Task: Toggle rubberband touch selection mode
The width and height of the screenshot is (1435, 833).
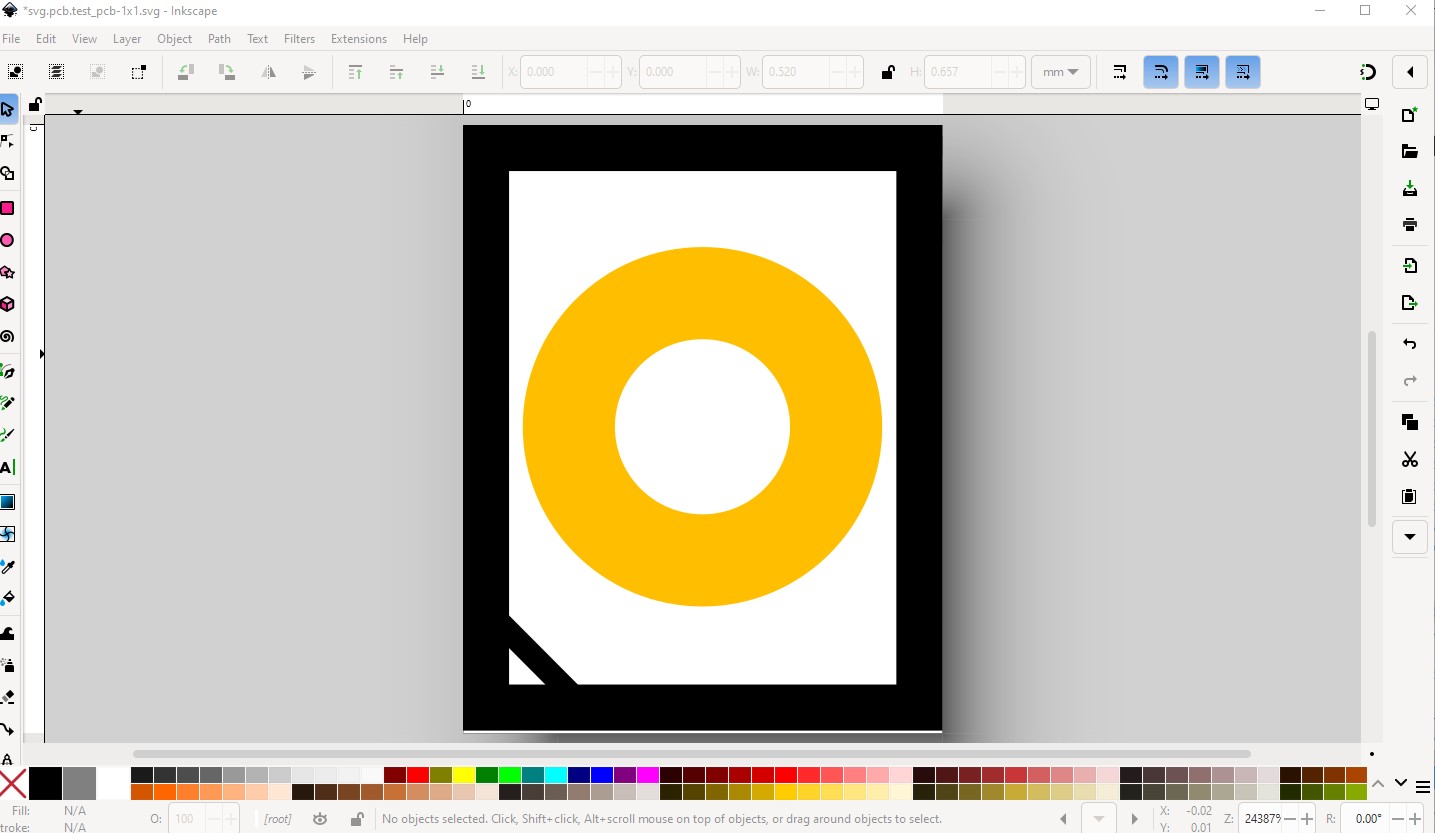Action: [138, 72]
